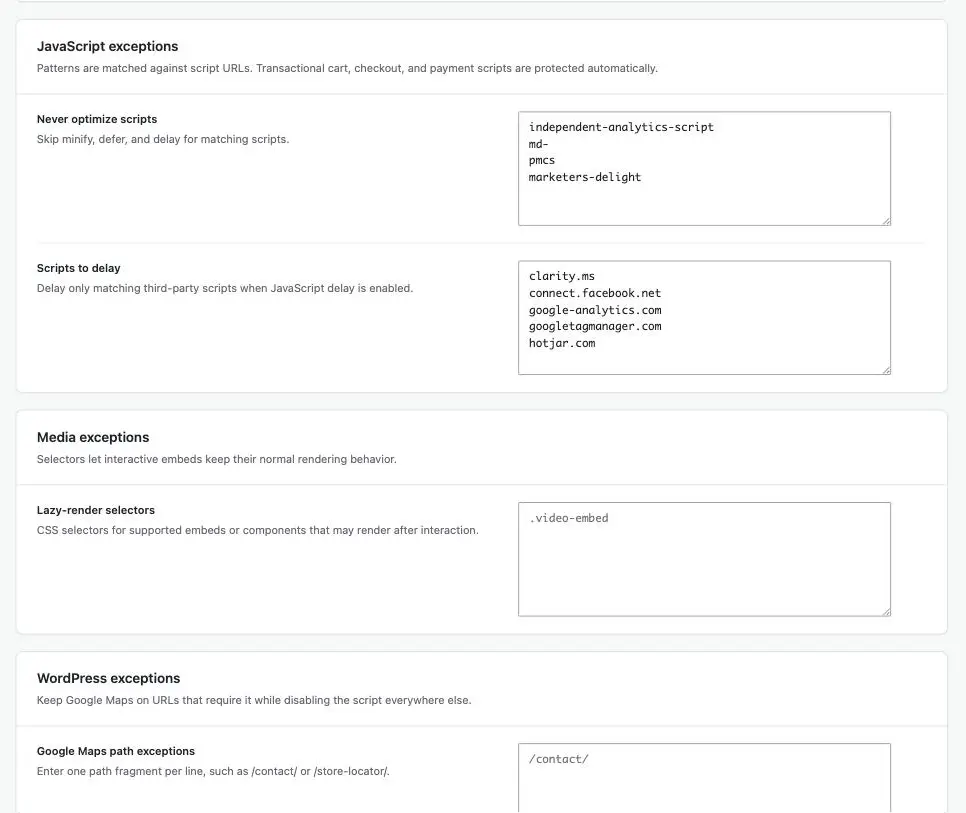Grab resize handle of Never optimize scripts textarea
This screenshot has width=966, height=813.
(x=886, y=221)
